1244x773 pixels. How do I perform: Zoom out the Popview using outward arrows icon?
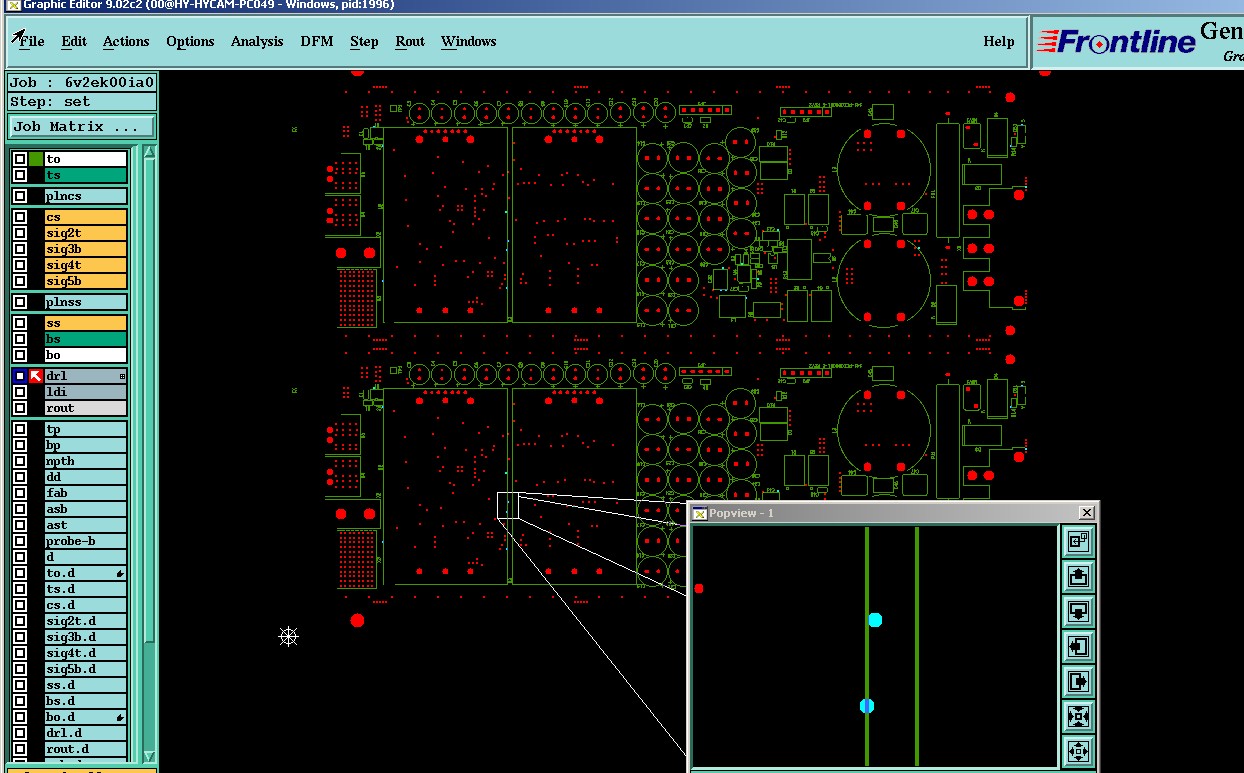pyautogui.click(x=1078, y=751)
